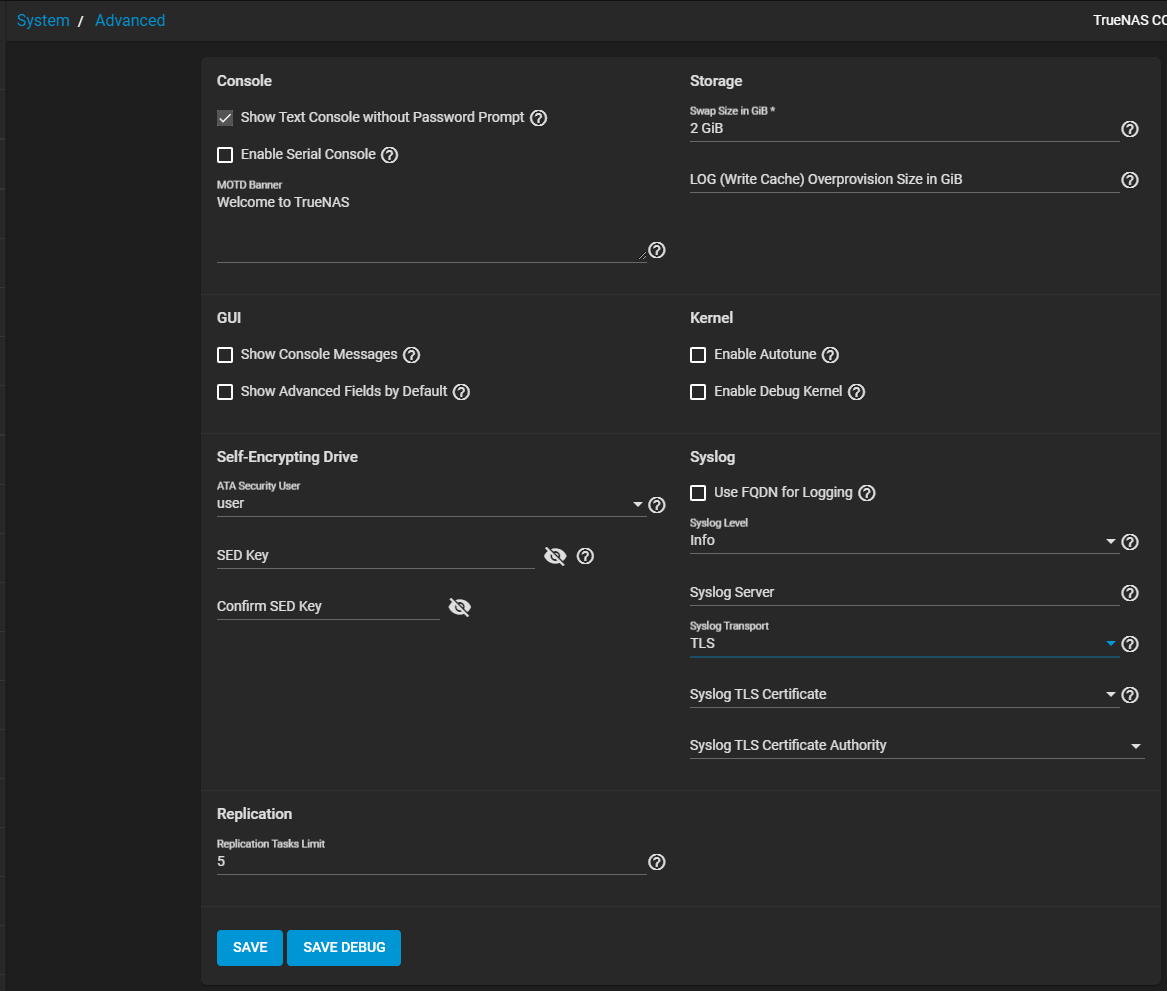
Task: Click help icon beside Syslog Level
Action: pos(1130,542)
